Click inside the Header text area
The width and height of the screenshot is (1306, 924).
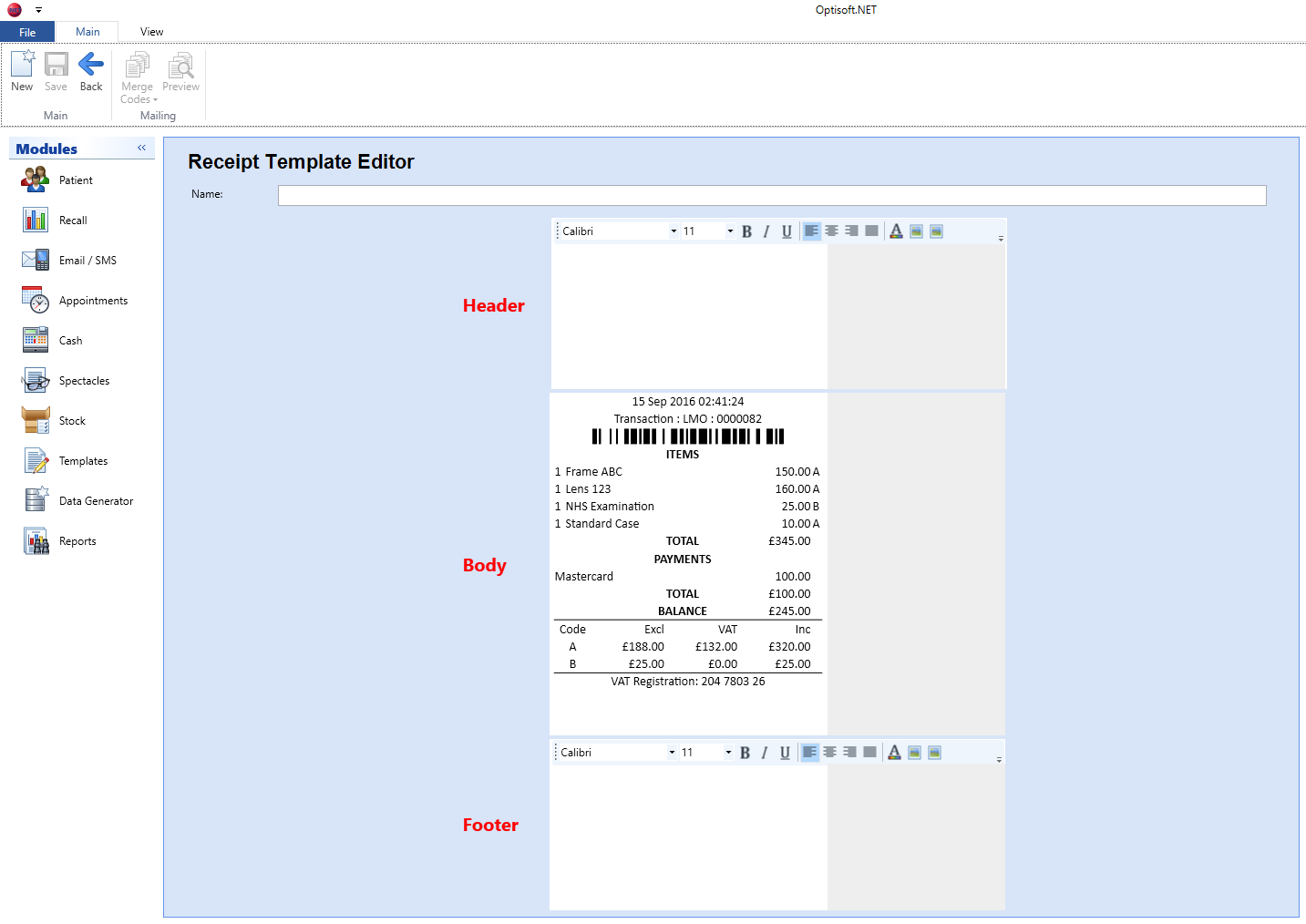pyautogui.click(x=690, y=316)
